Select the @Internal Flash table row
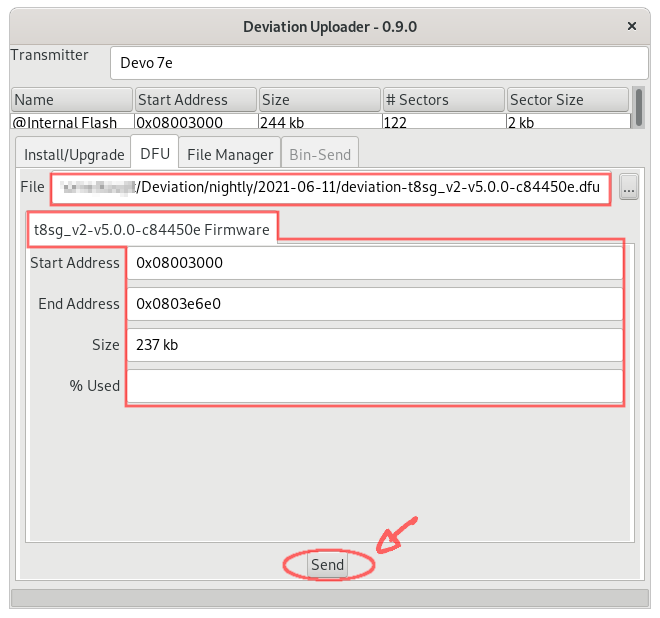 320,122
